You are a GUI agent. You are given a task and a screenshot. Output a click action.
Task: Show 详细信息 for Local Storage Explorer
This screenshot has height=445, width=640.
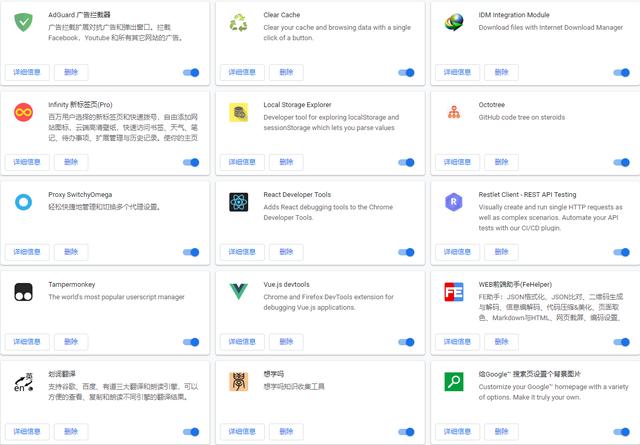[242, 162]
